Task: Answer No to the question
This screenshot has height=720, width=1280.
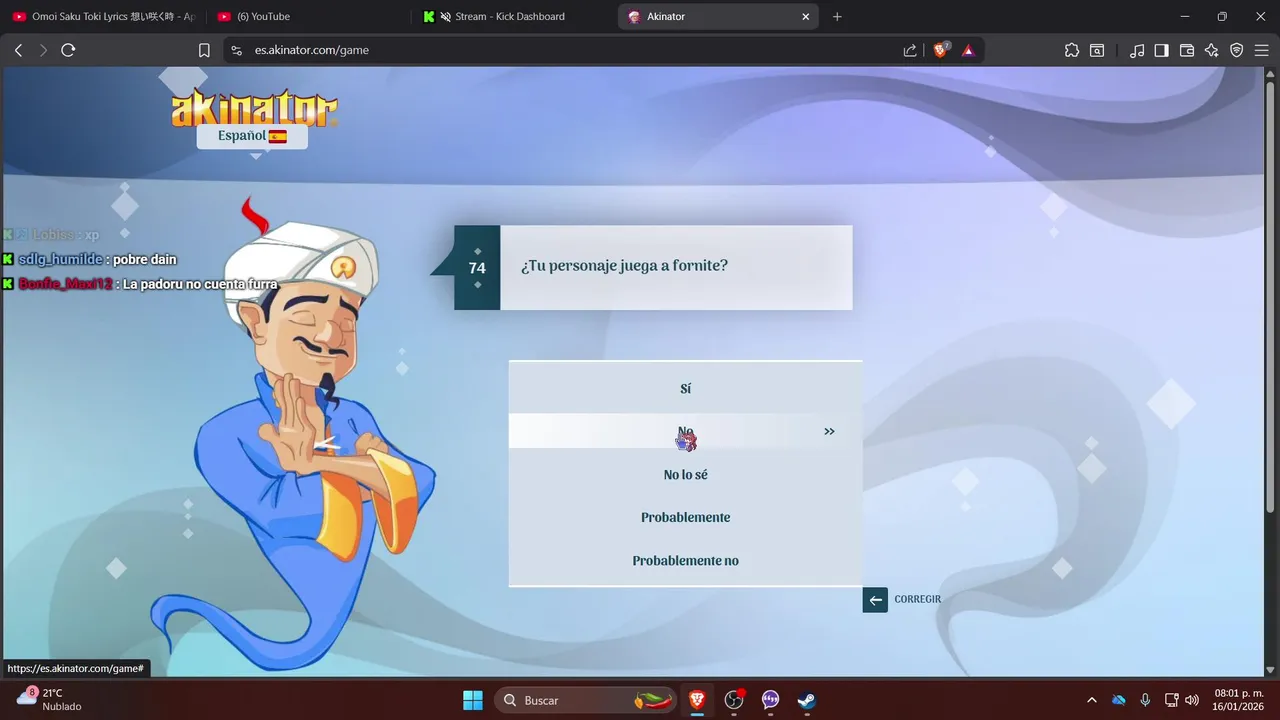Action: pyautogui.click(x=685, y=431)
